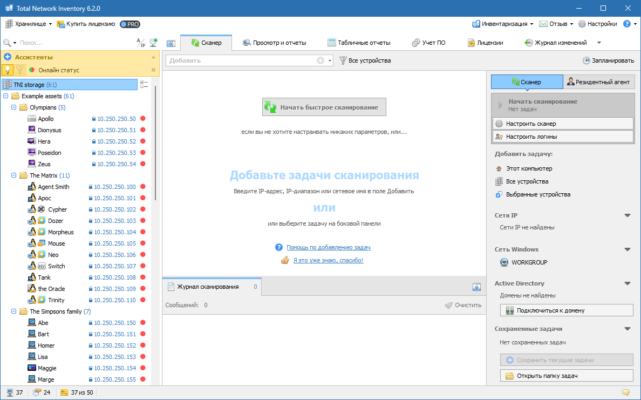This screenshot has height=400, width=641.
Task: Click the chat bubble icon in status bar
Action: click(625, 392)
